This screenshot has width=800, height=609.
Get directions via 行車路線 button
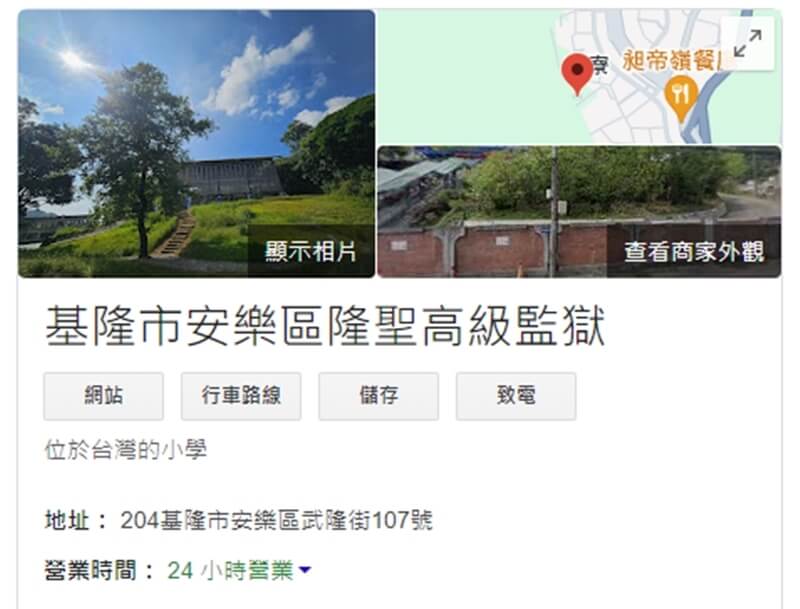[x=241, y=396]
